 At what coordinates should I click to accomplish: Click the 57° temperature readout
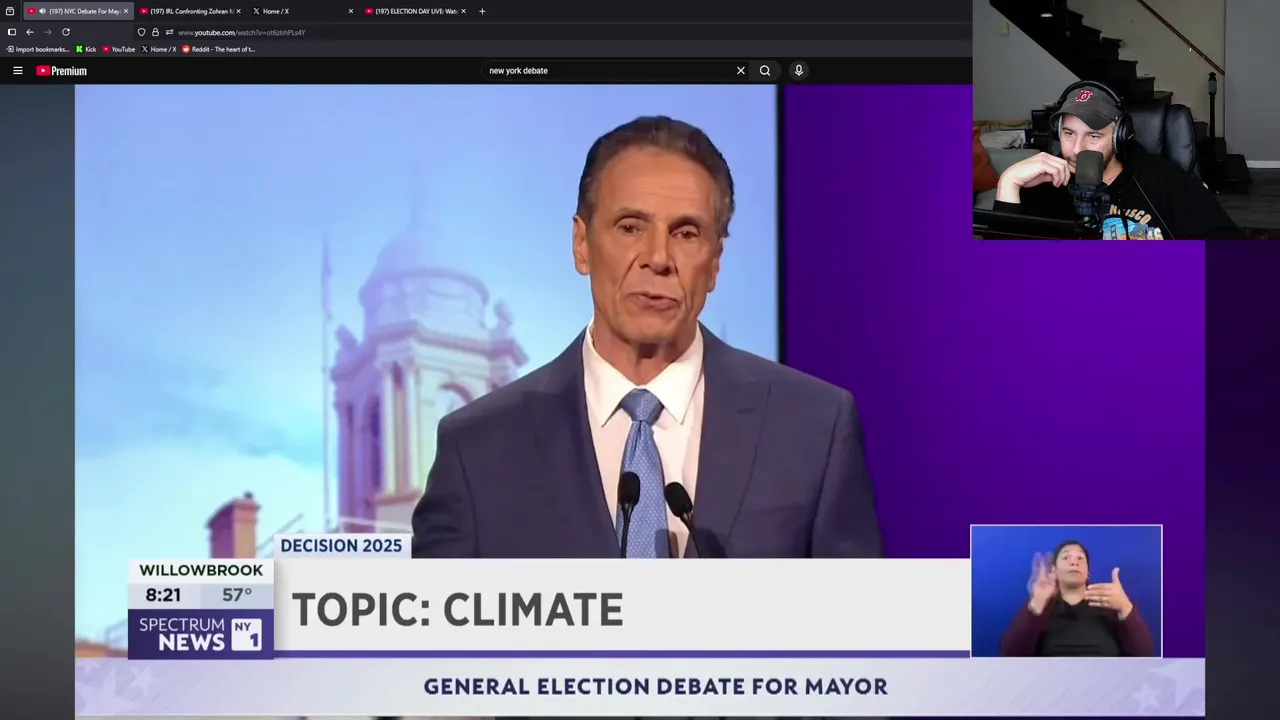(x=237, y=594)
